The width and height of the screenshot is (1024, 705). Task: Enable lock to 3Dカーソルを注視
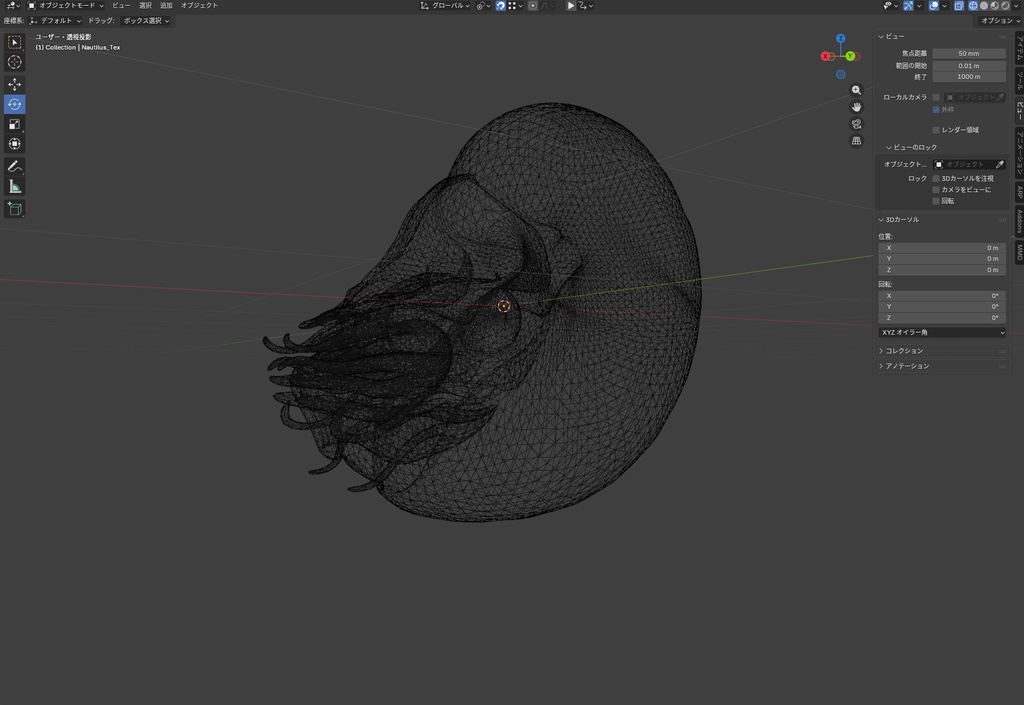tap(936, 178)
